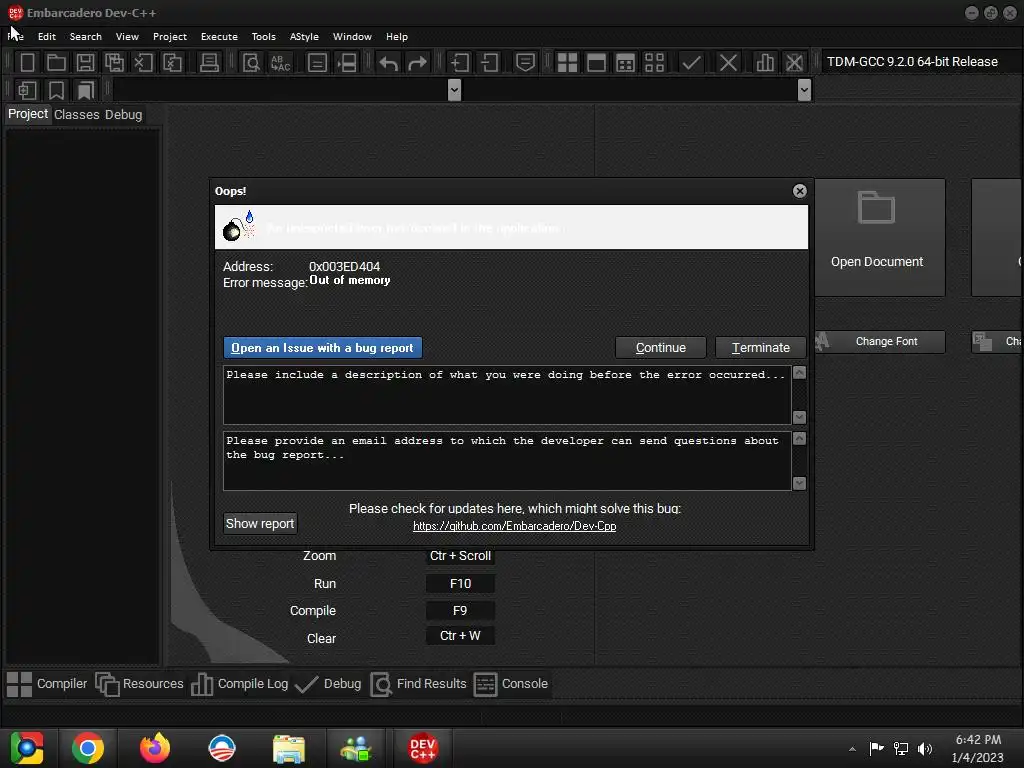Switch to the Classes tab
Image resolution: width=1024 pixels, height=768 pixels.
click(76, 114)
